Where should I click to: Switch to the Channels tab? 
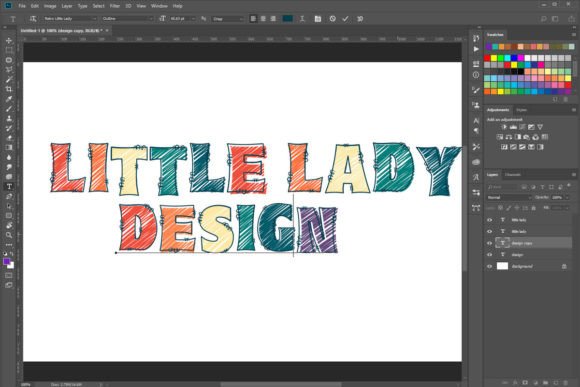[513, 175]
